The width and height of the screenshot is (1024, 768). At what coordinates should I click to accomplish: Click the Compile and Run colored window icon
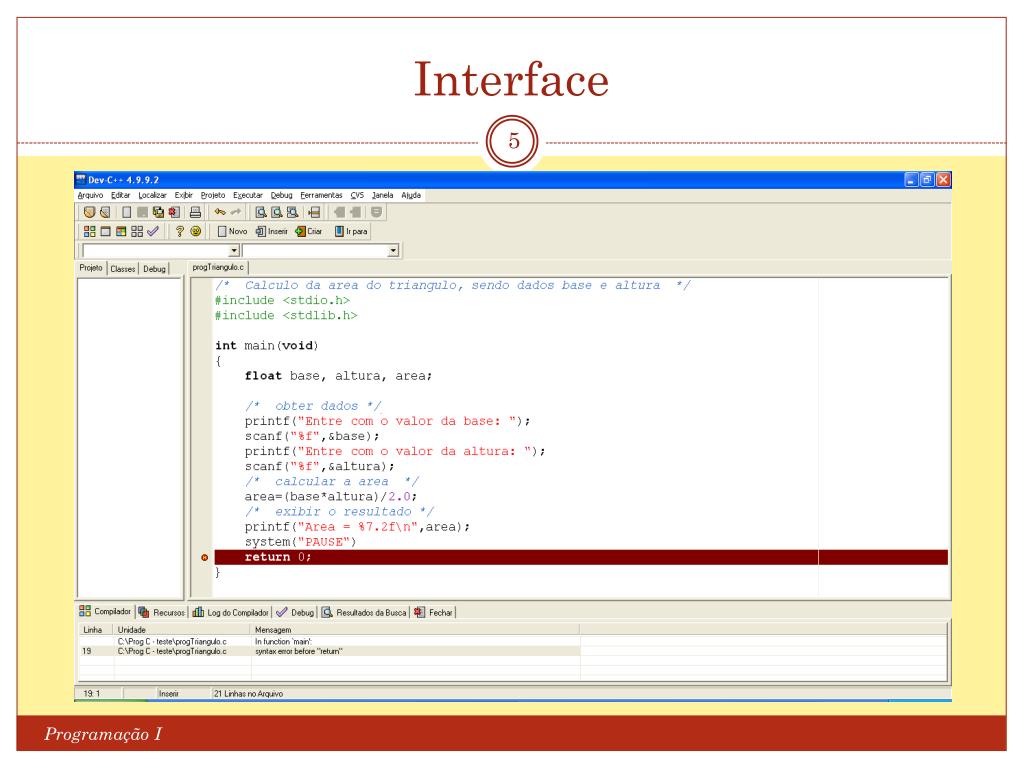(x=121, y=231)
